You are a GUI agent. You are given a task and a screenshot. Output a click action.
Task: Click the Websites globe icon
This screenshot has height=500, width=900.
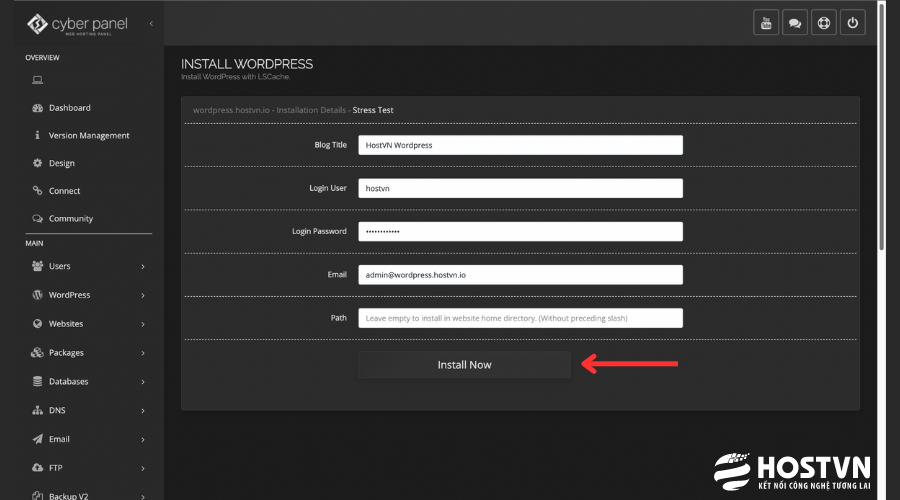pyautogui.click(x=37, y=324)
